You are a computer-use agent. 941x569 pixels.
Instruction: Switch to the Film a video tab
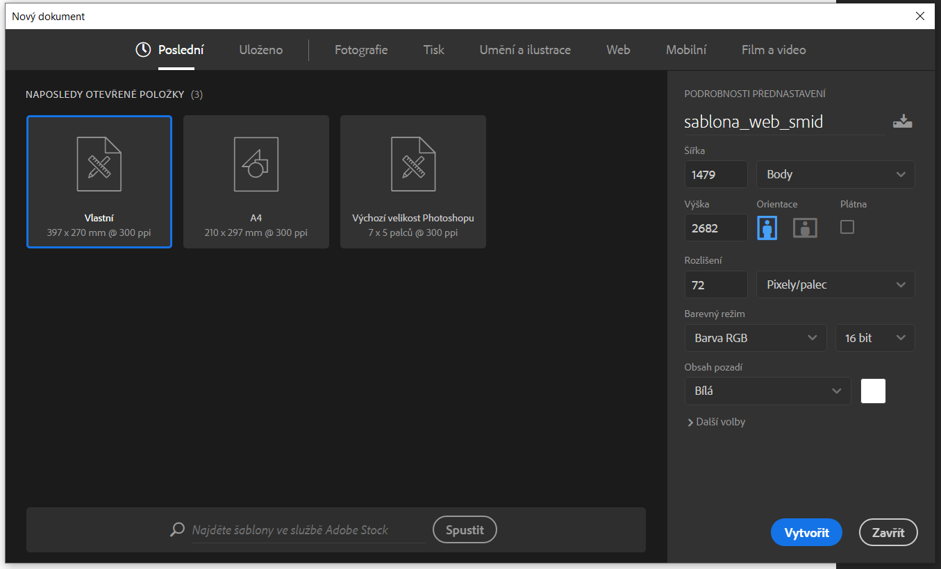(x=773, y=50)
